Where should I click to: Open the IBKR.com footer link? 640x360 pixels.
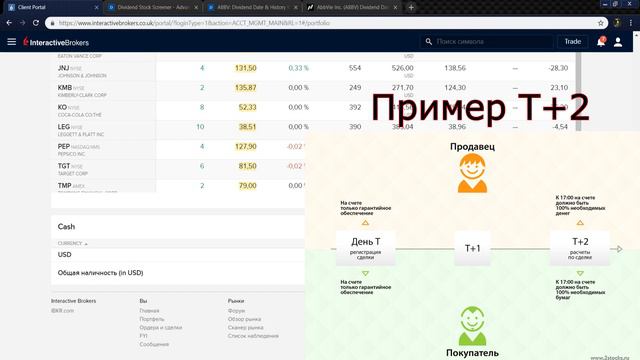pyautogui.click(x=62, y=311)
